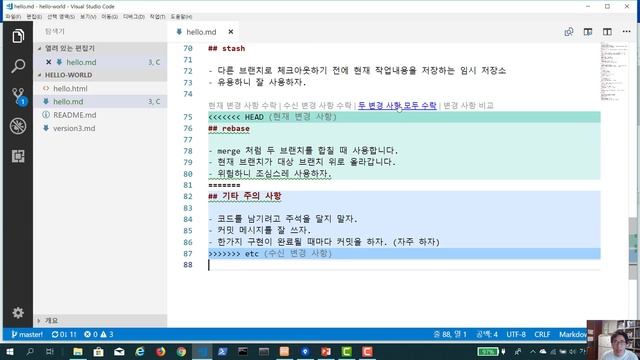Select hello.md in HELLO-WORLD file tree

click(x=100, y=102)
